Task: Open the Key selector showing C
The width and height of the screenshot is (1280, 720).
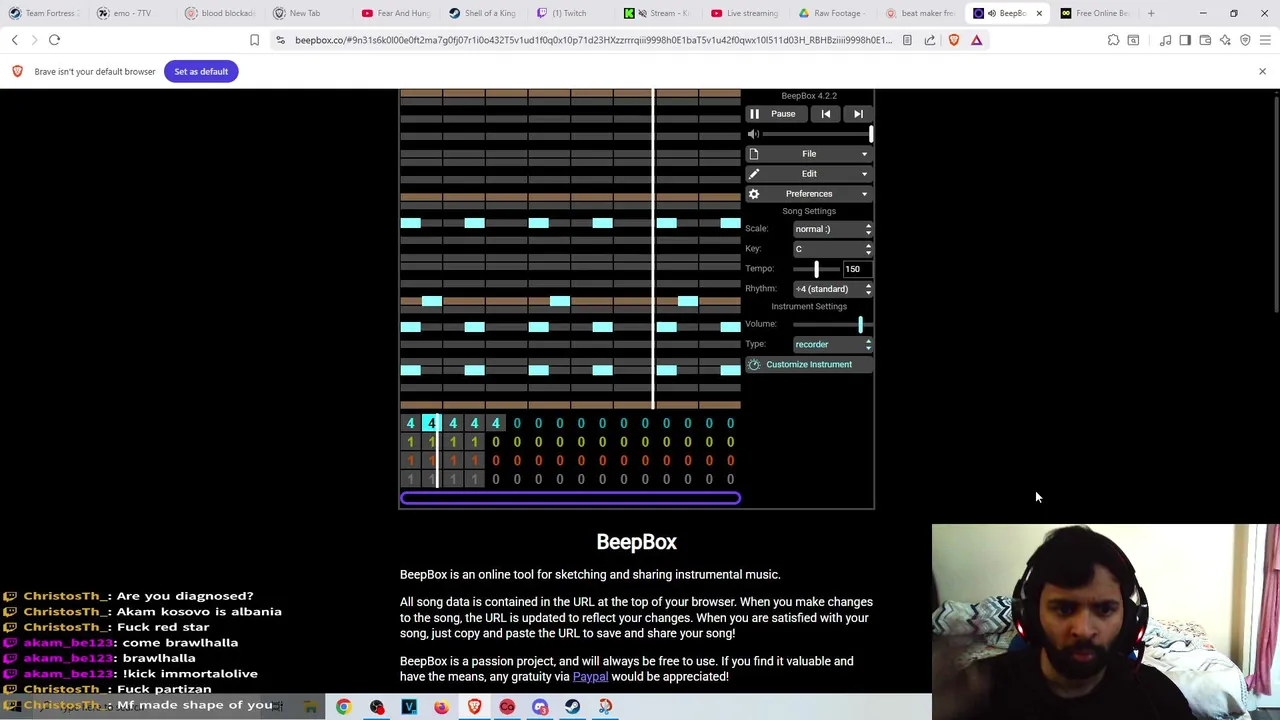Action: point(832,249)
